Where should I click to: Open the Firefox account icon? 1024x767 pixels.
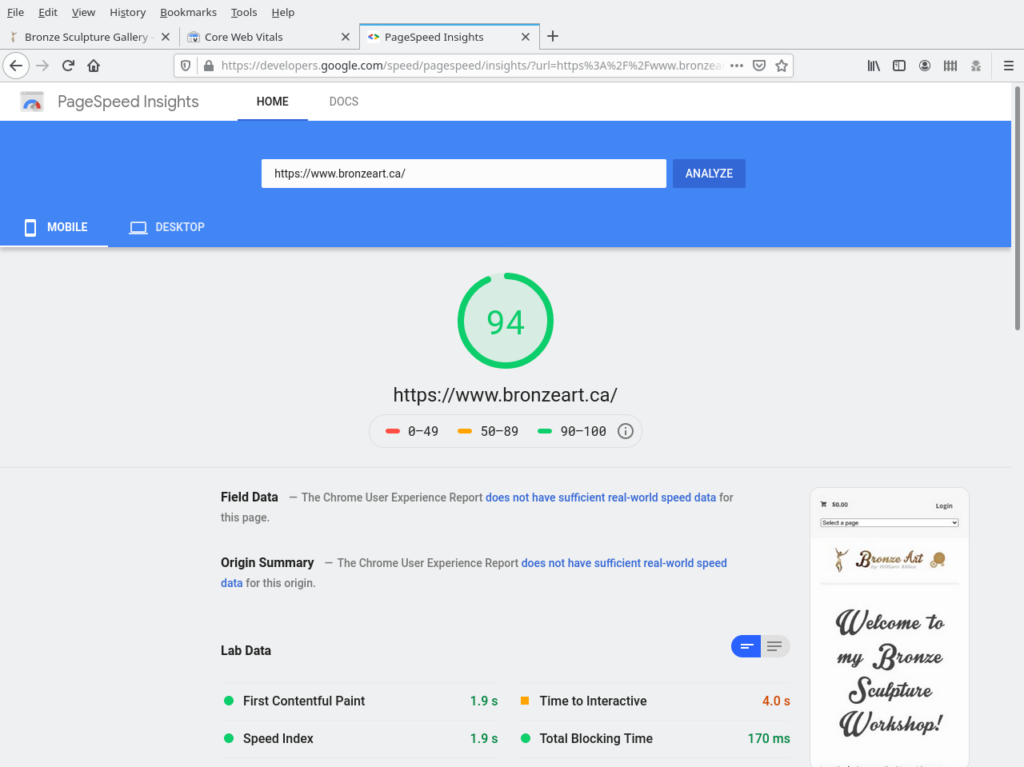[925, 65]
